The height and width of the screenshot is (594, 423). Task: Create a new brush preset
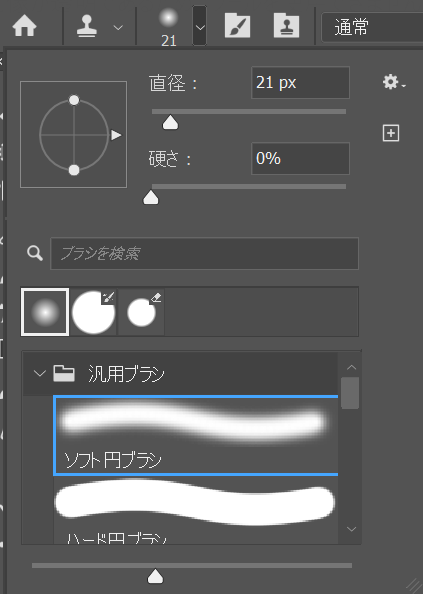coord(391,133)
